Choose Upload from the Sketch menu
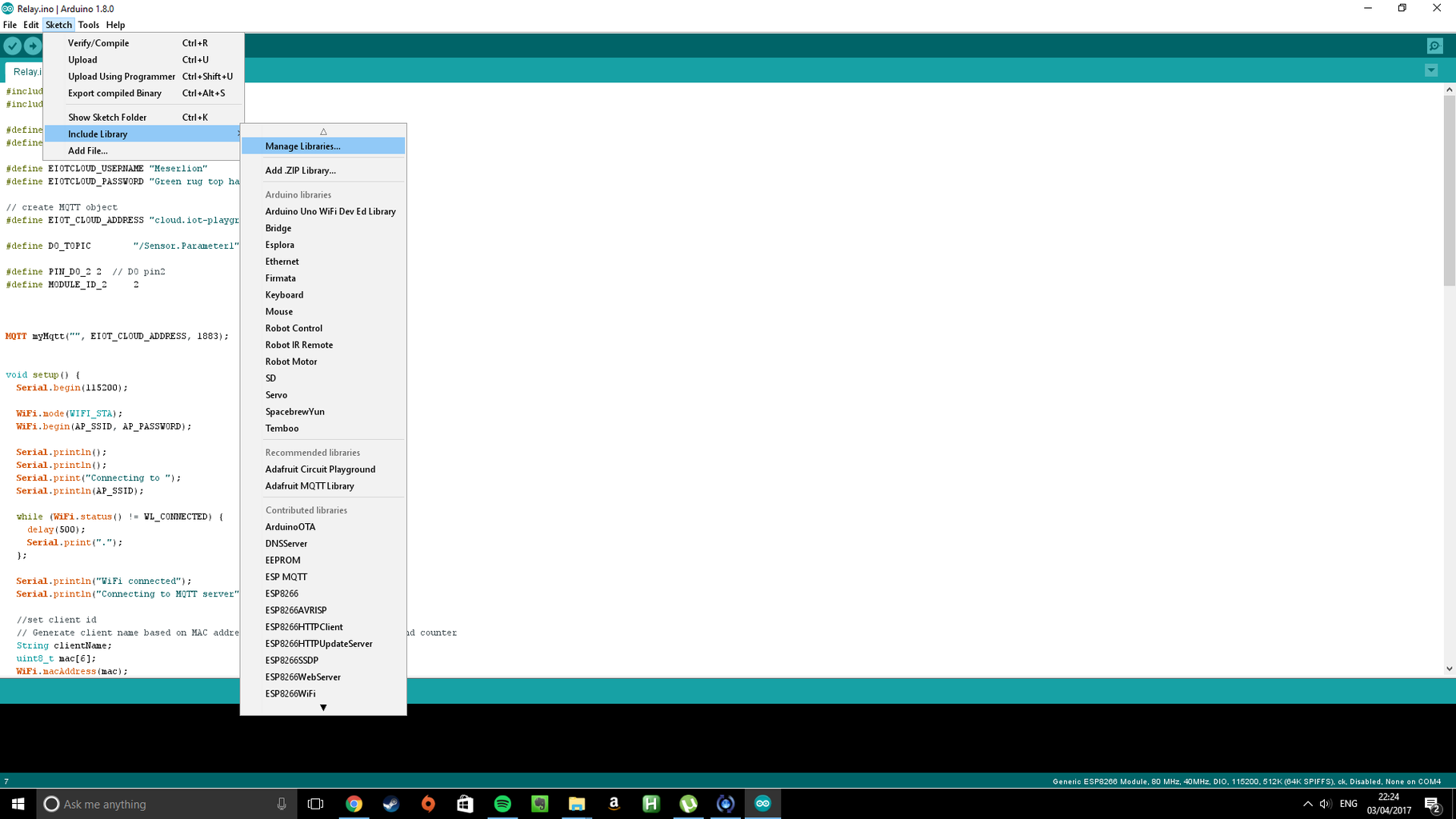This screenshot has height=819, width=1456. point(144,60)
